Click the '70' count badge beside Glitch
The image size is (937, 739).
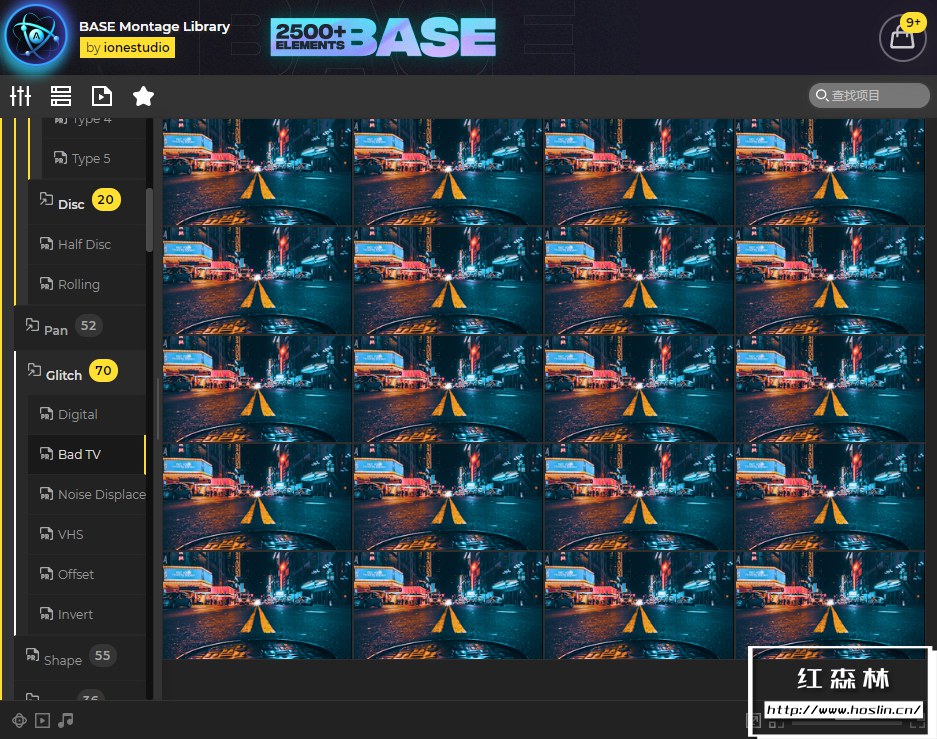coord(103,370)
